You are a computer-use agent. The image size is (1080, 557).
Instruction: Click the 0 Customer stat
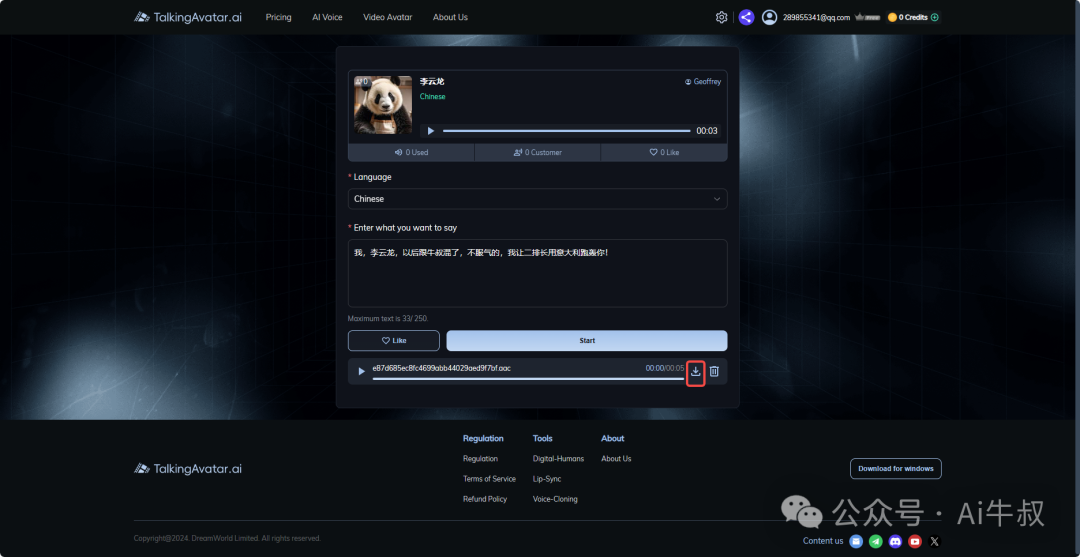537,152
